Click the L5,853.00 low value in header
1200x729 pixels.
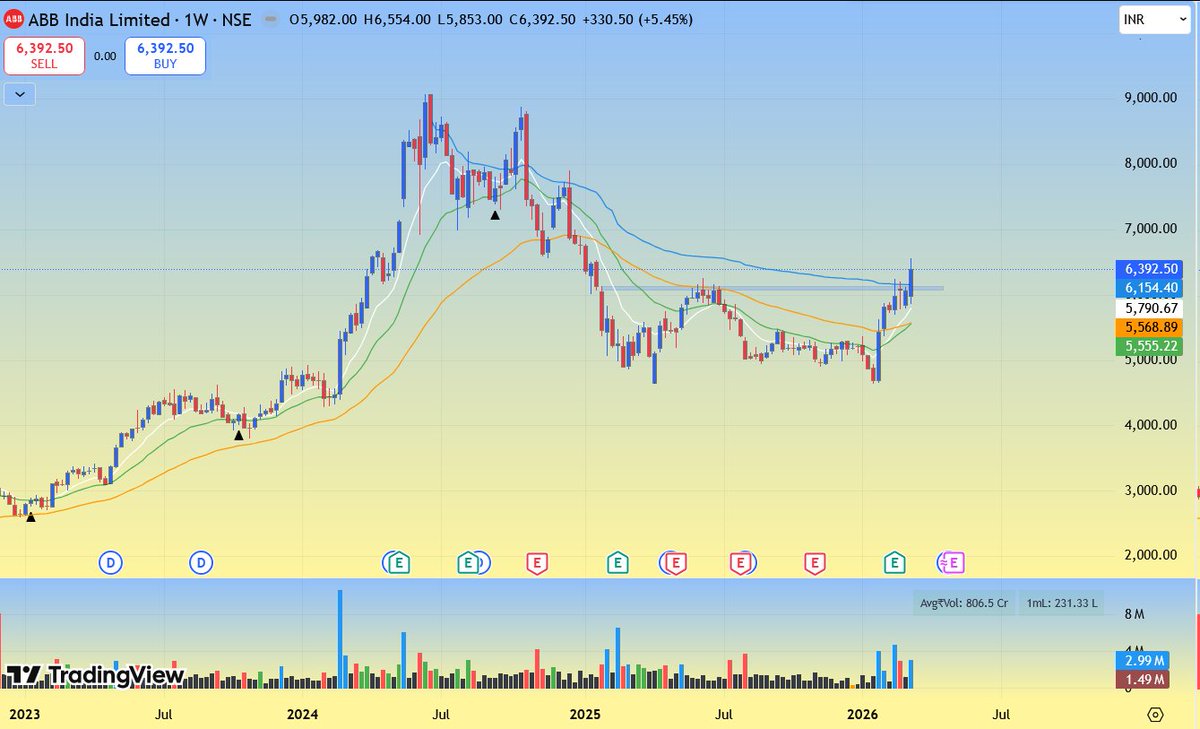(x=470, y=20)
